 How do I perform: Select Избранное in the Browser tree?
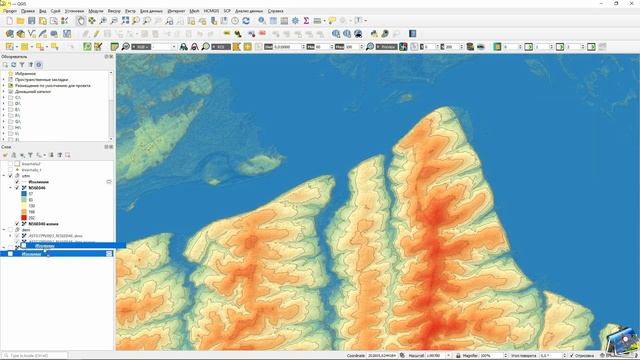25,74
